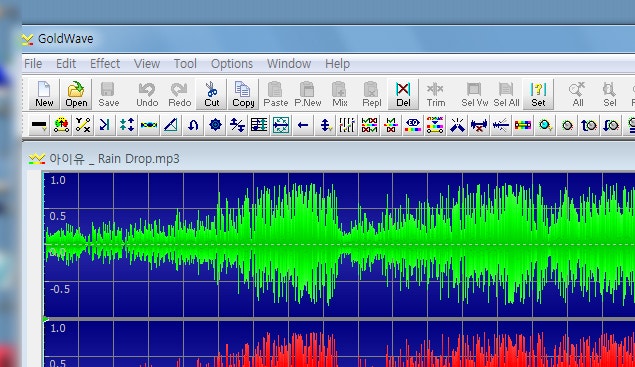Viewport: 635px width, 367px height.
Task: Apply Fade Out down-arrow knob icon
Action: coord(611,125)
